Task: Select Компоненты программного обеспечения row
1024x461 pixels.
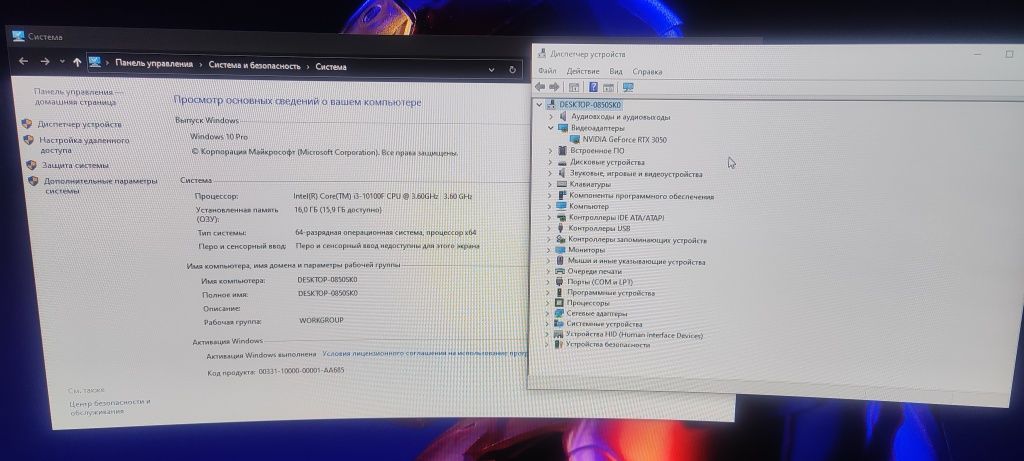Action: point(641,195)
